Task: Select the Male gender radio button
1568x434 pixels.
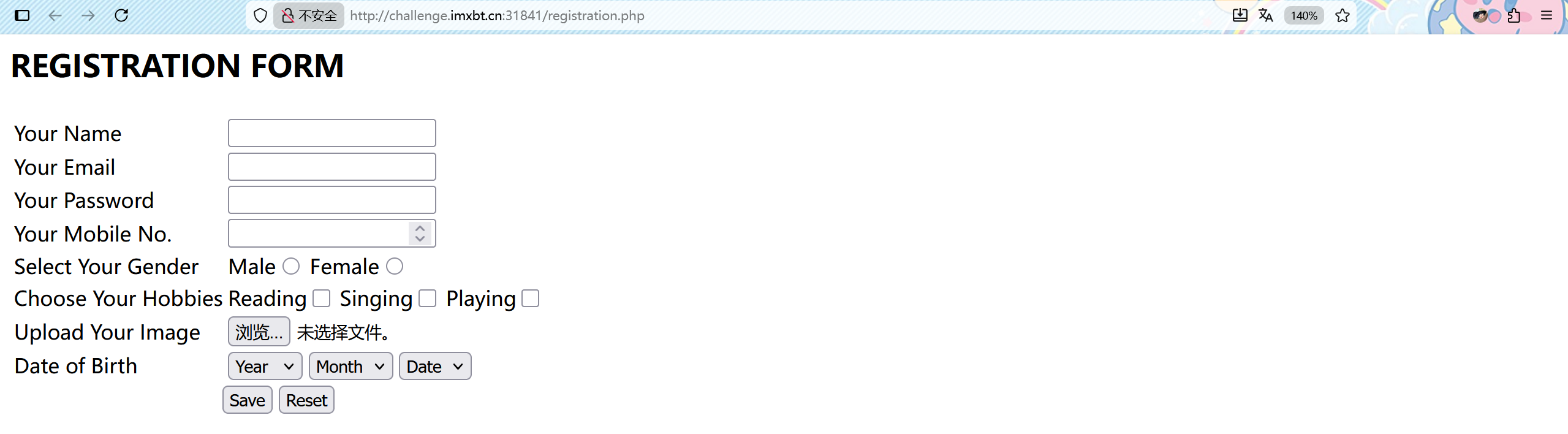Action: click(291, 267)
